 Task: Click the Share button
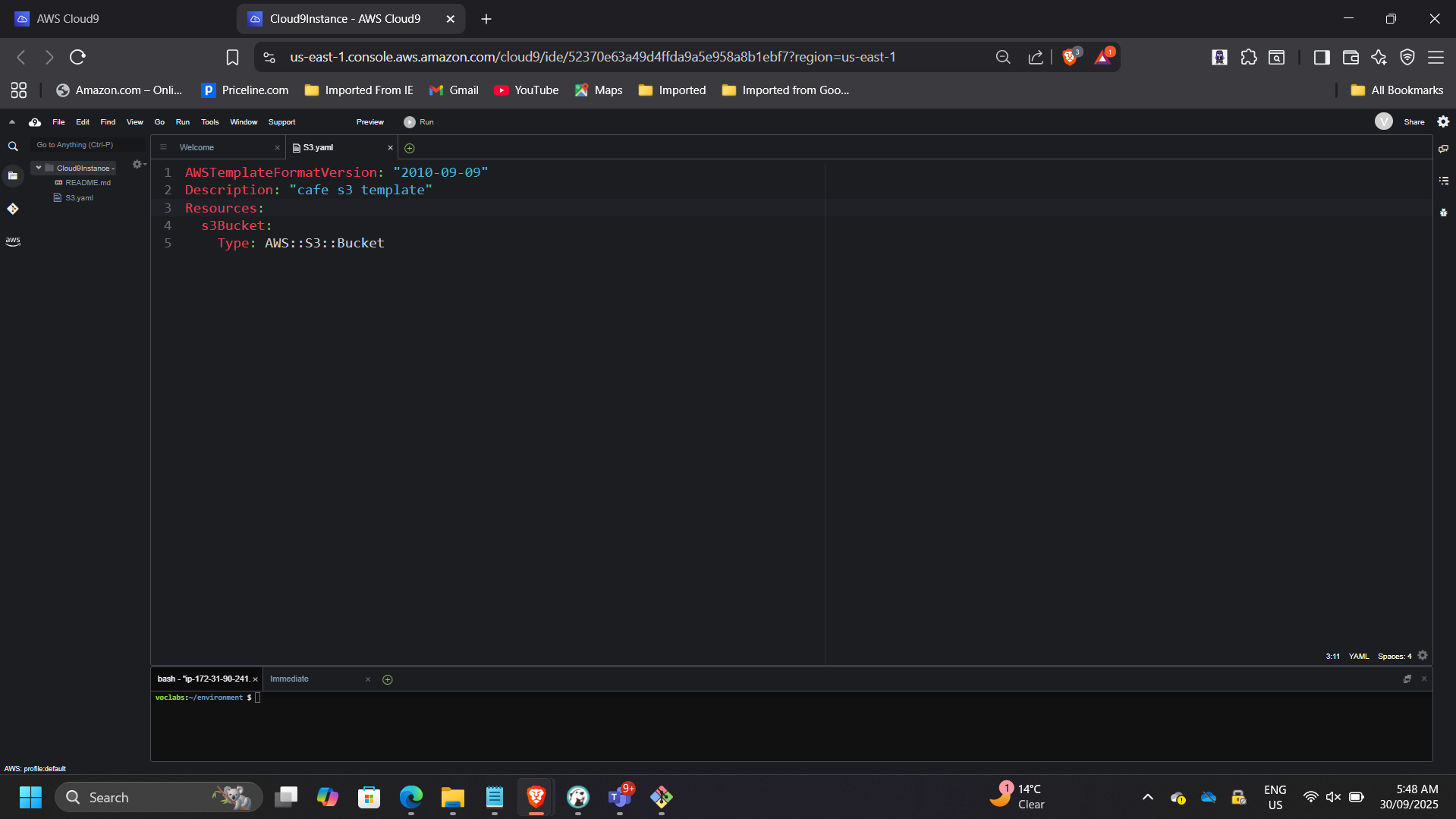[x=1414, y=122]
